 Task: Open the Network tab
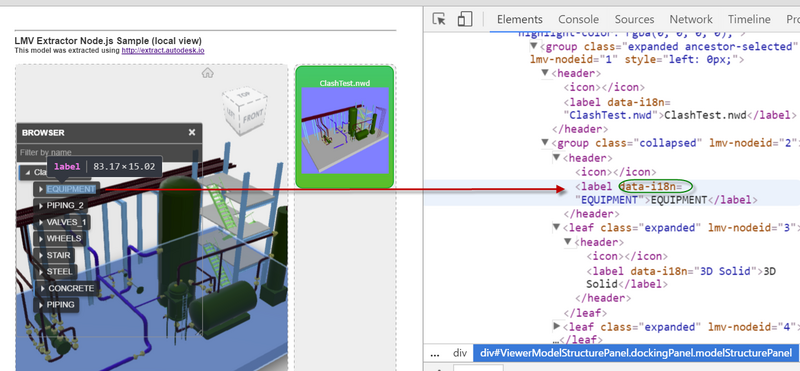click(x=691, y=19)
